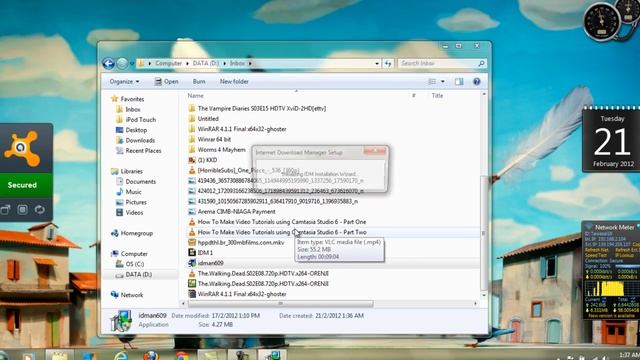Select Network in the navigation pane
Screen dimensions: 640x360
(131, 295)
